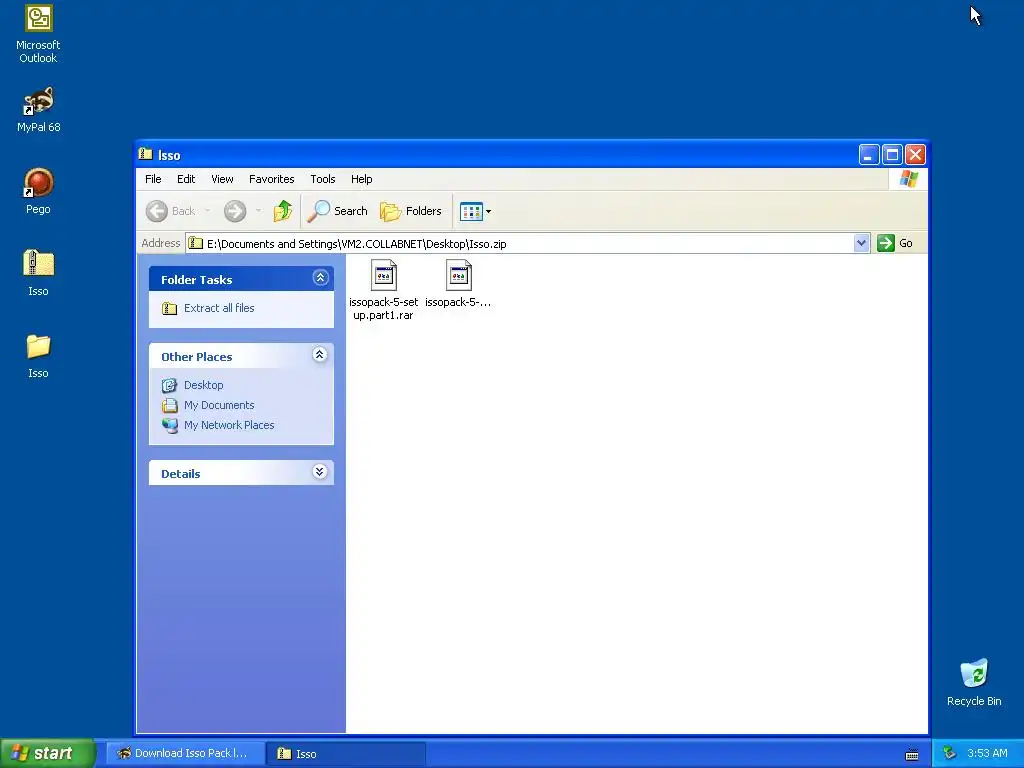Collapse the Other Places panel
Viewport: 1024px width, 768px height.
(319, 355)
